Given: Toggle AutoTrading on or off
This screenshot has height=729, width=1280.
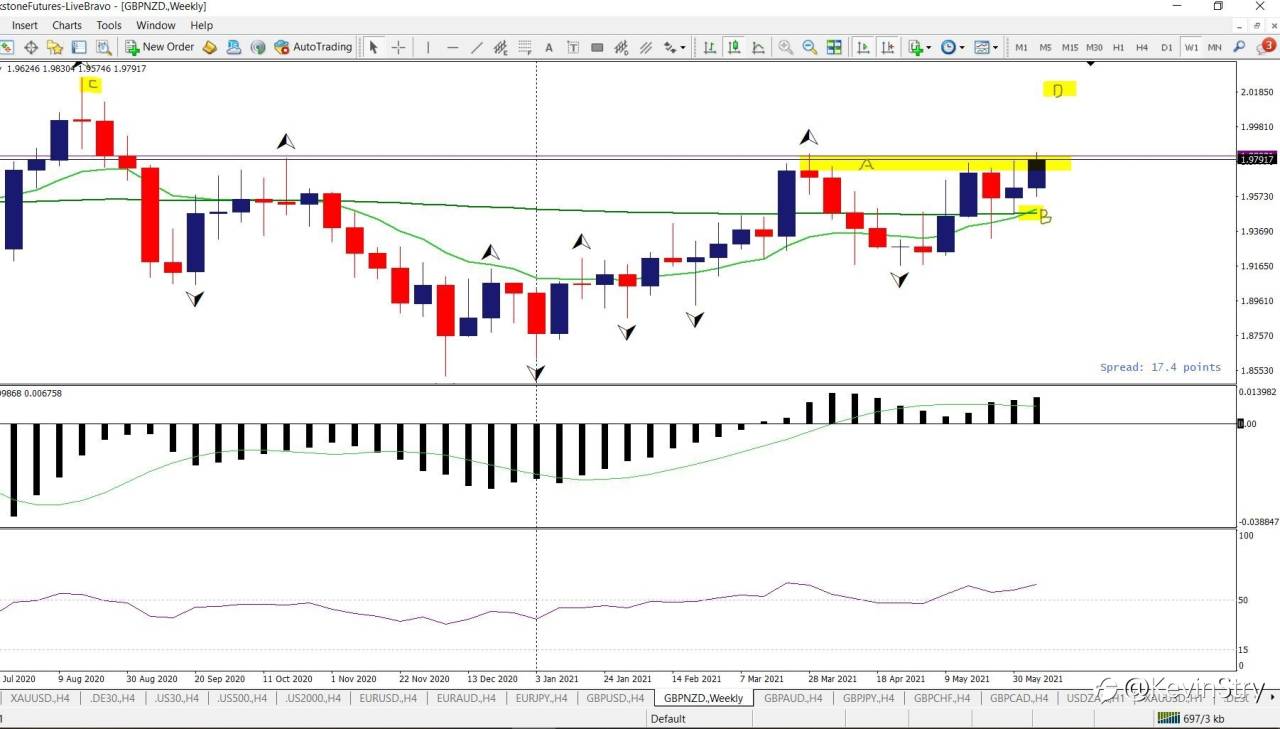Looking at the screenshot, I should point(313,47).
